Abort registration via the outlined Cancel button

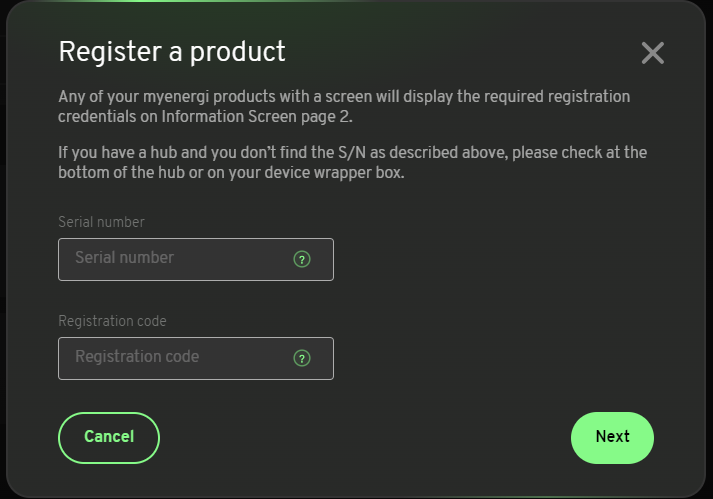(109, 438)
